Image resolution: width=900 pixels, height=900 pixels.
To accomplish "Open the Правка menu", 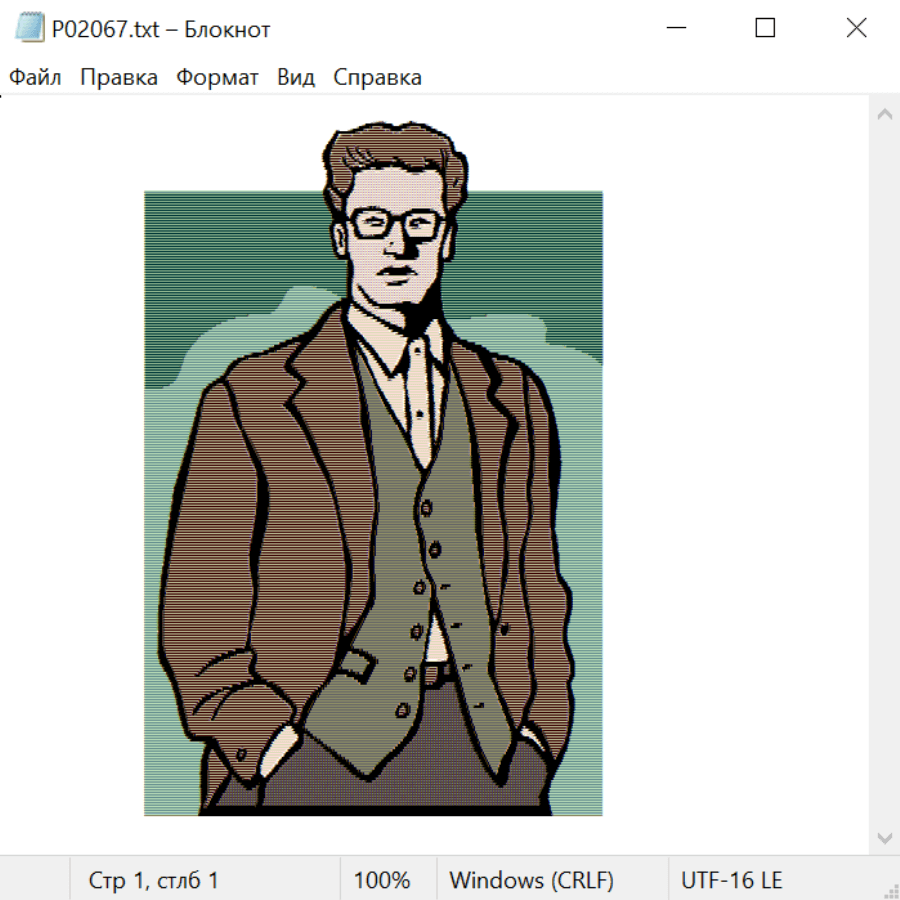I will 119,77.
